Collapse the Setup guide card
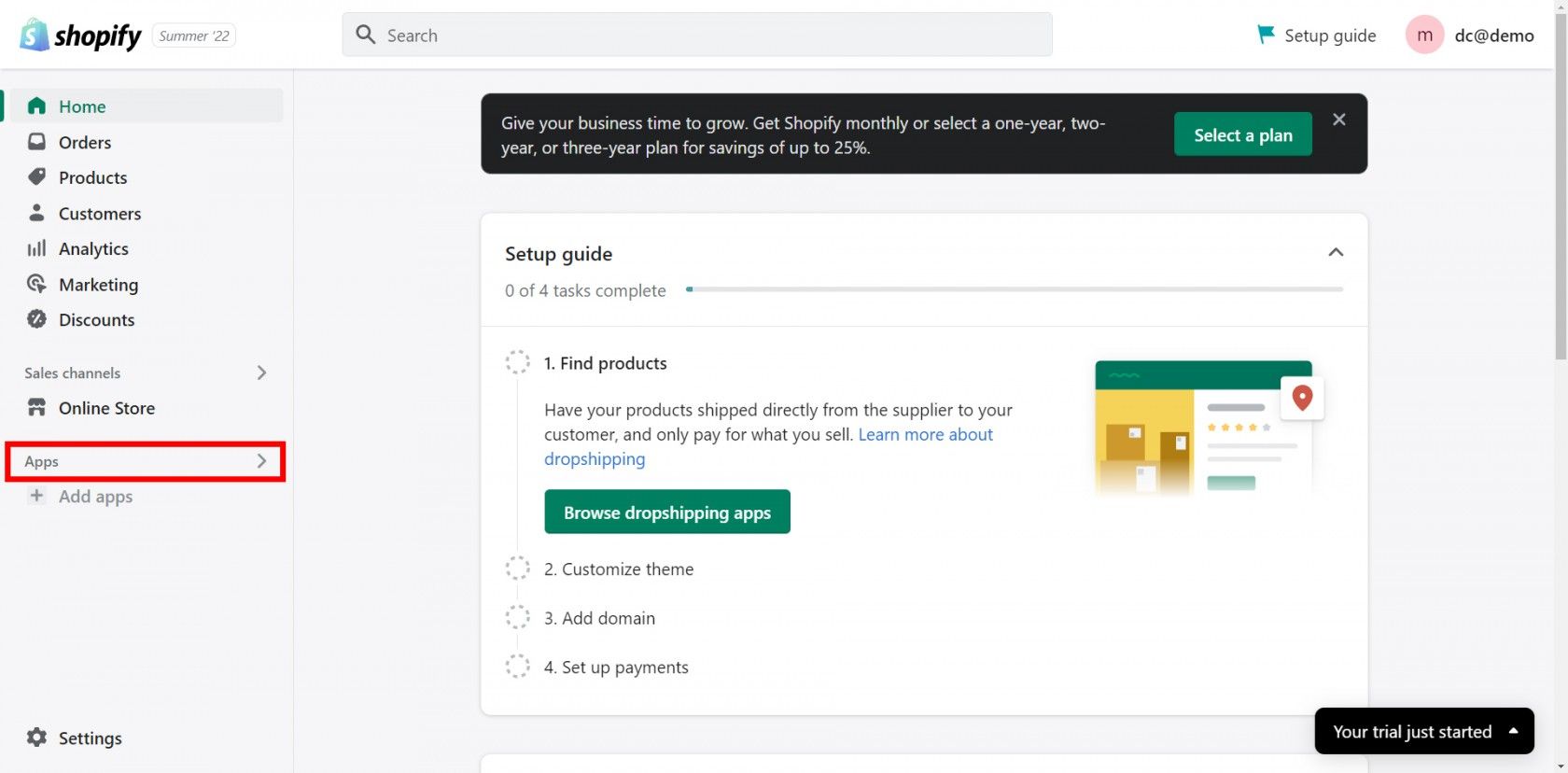Viewport: 1568px width, 773px height. (x=1336, y=253)
